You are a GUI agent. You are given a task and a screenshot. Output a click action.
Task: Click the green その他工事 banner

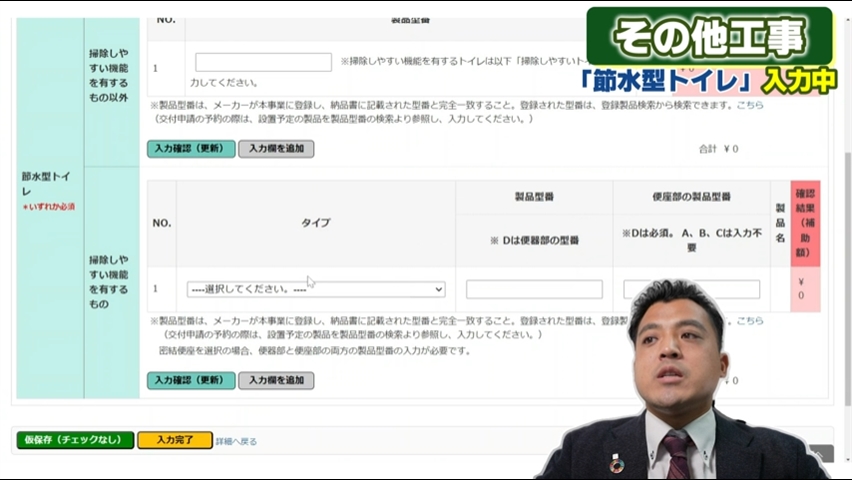click(x=708, y=38)
